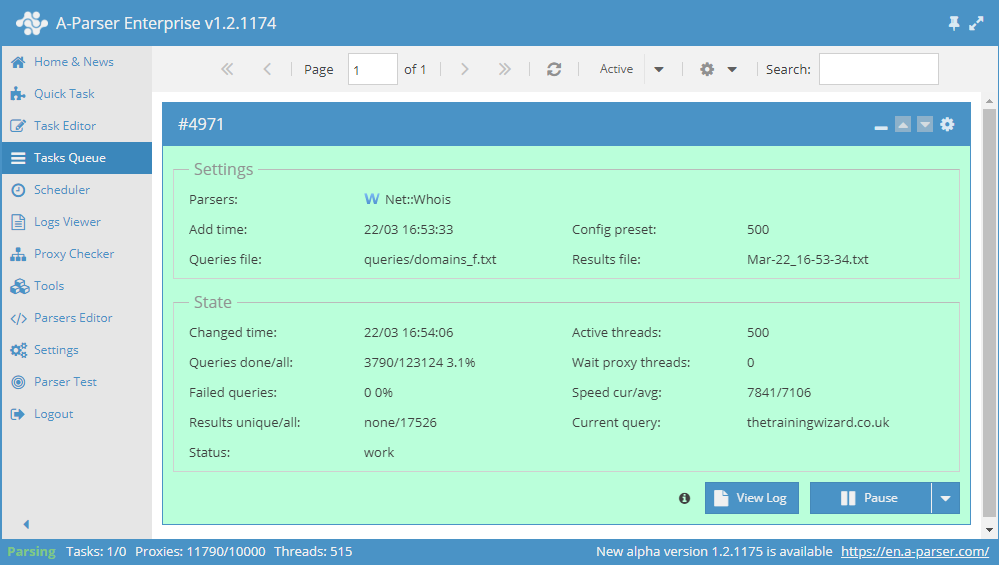Expand the Active filter dropdown
The image size is (999, 565).
point(659,69)
